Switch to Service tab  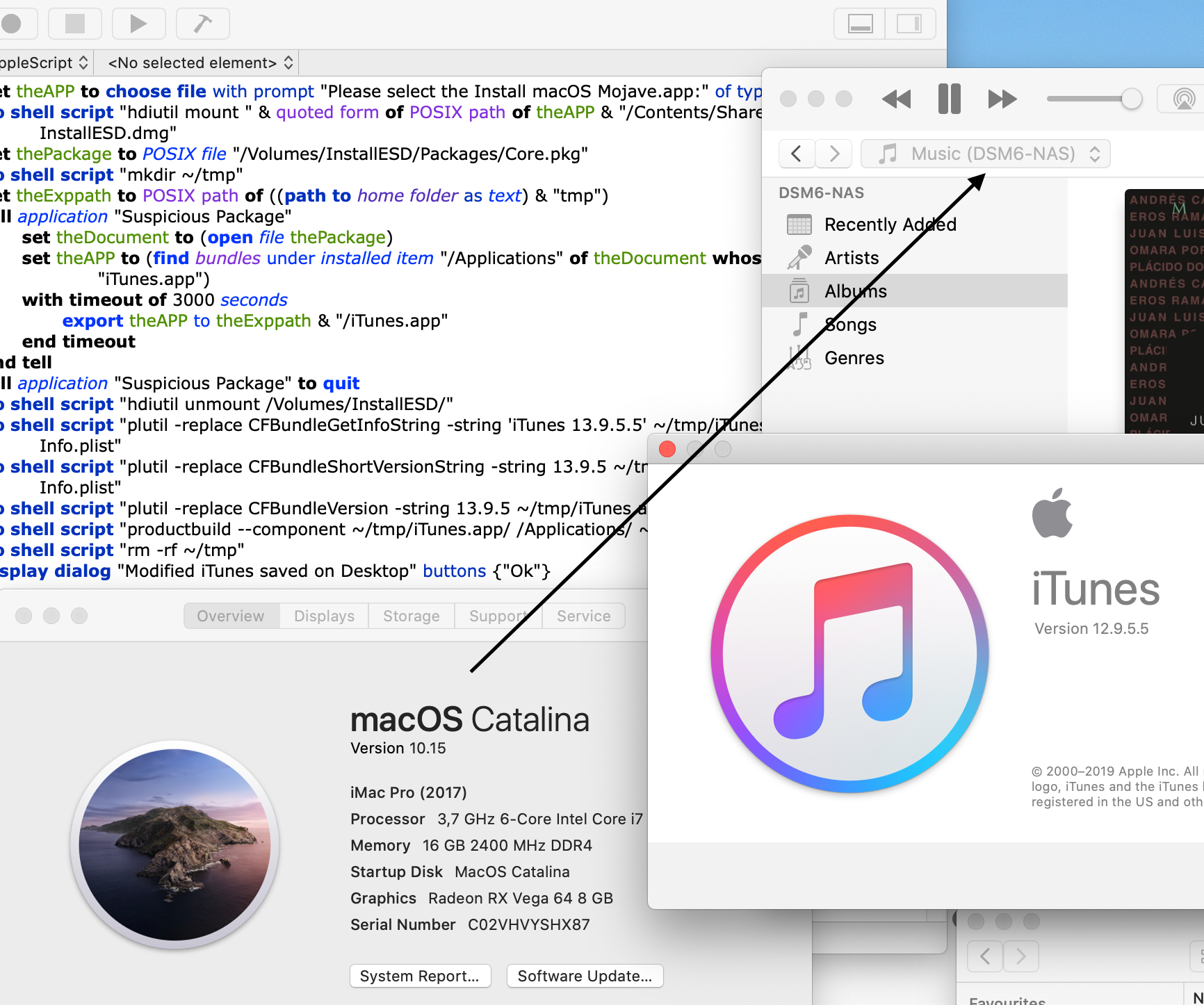pos(584,616)
